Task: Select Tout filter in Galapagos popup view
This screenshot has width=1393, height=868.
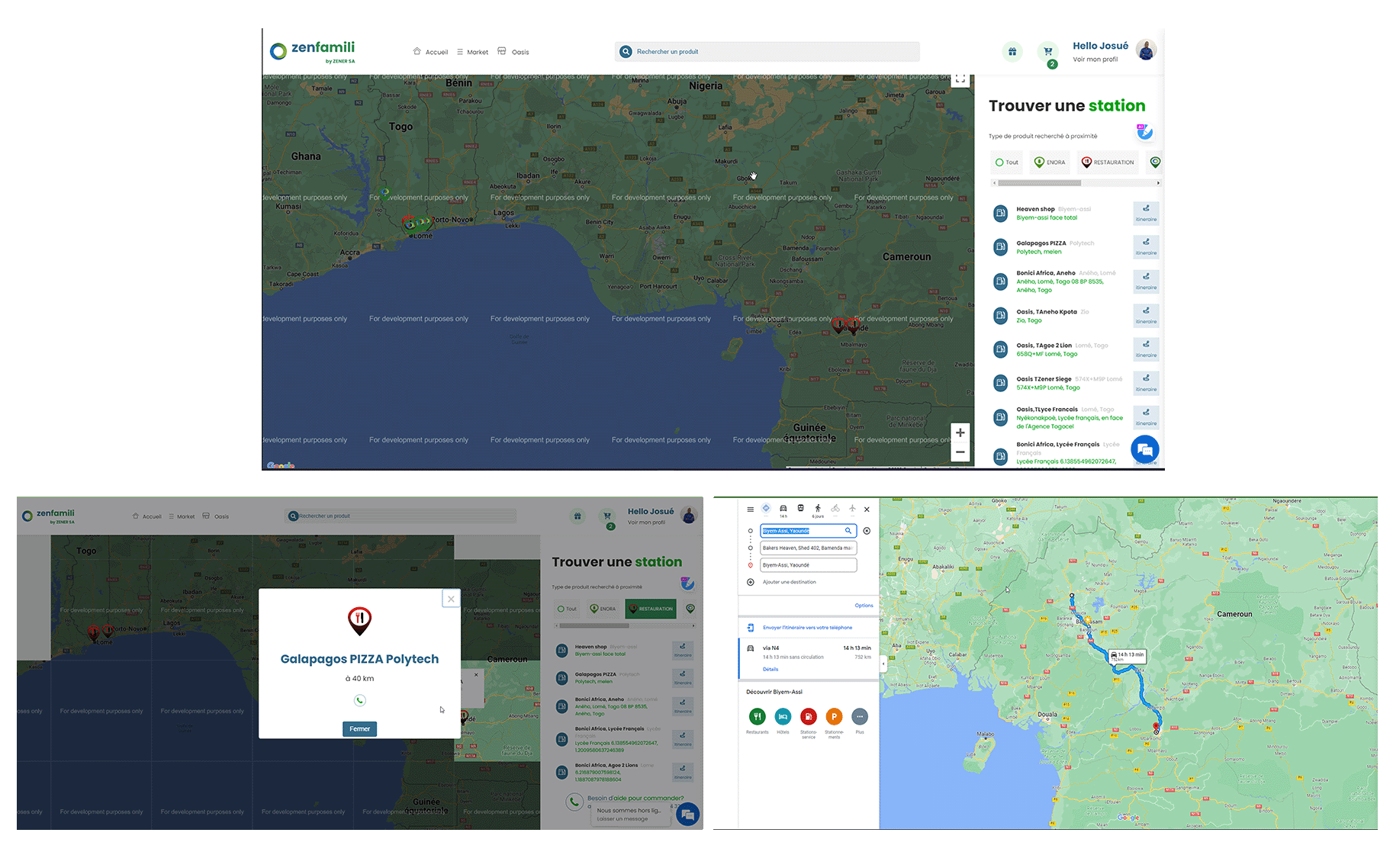Action: pyautogui.click(x=567, y=609)
